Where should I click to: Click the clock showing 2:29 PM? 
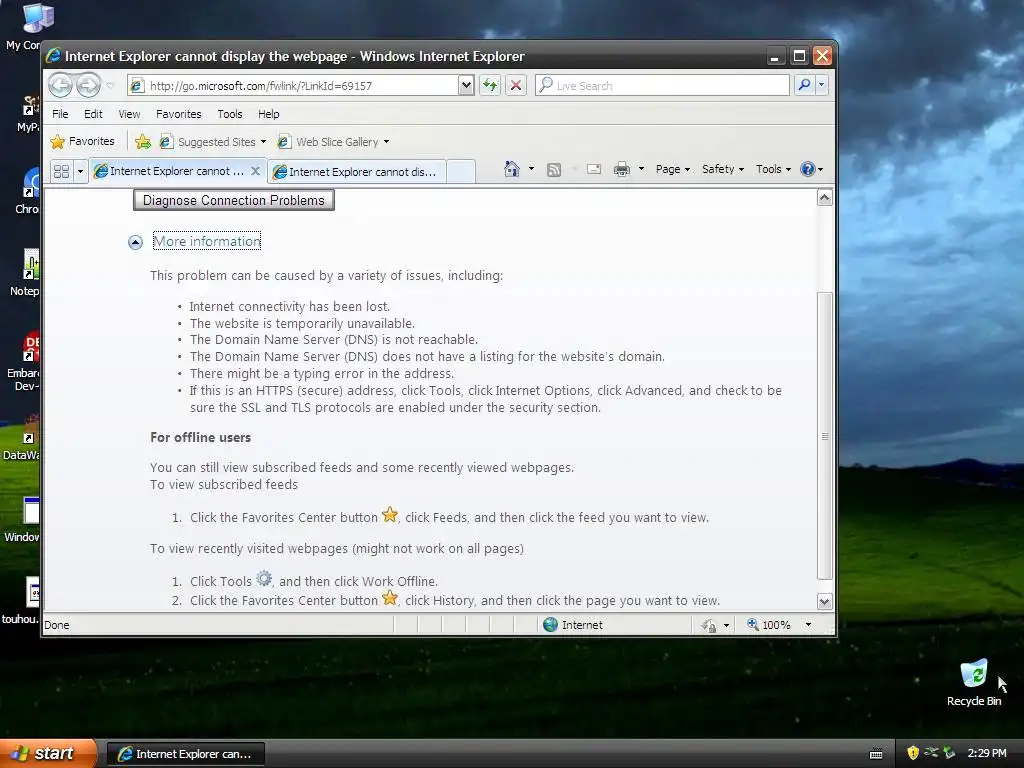click(x=987, y=753)
